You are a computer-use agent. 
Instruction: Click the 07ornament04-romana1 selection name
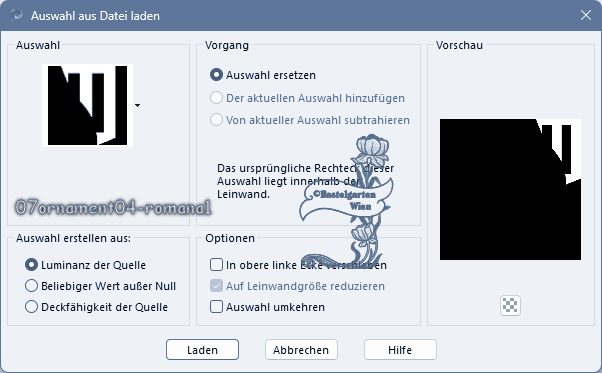point(113,207)
